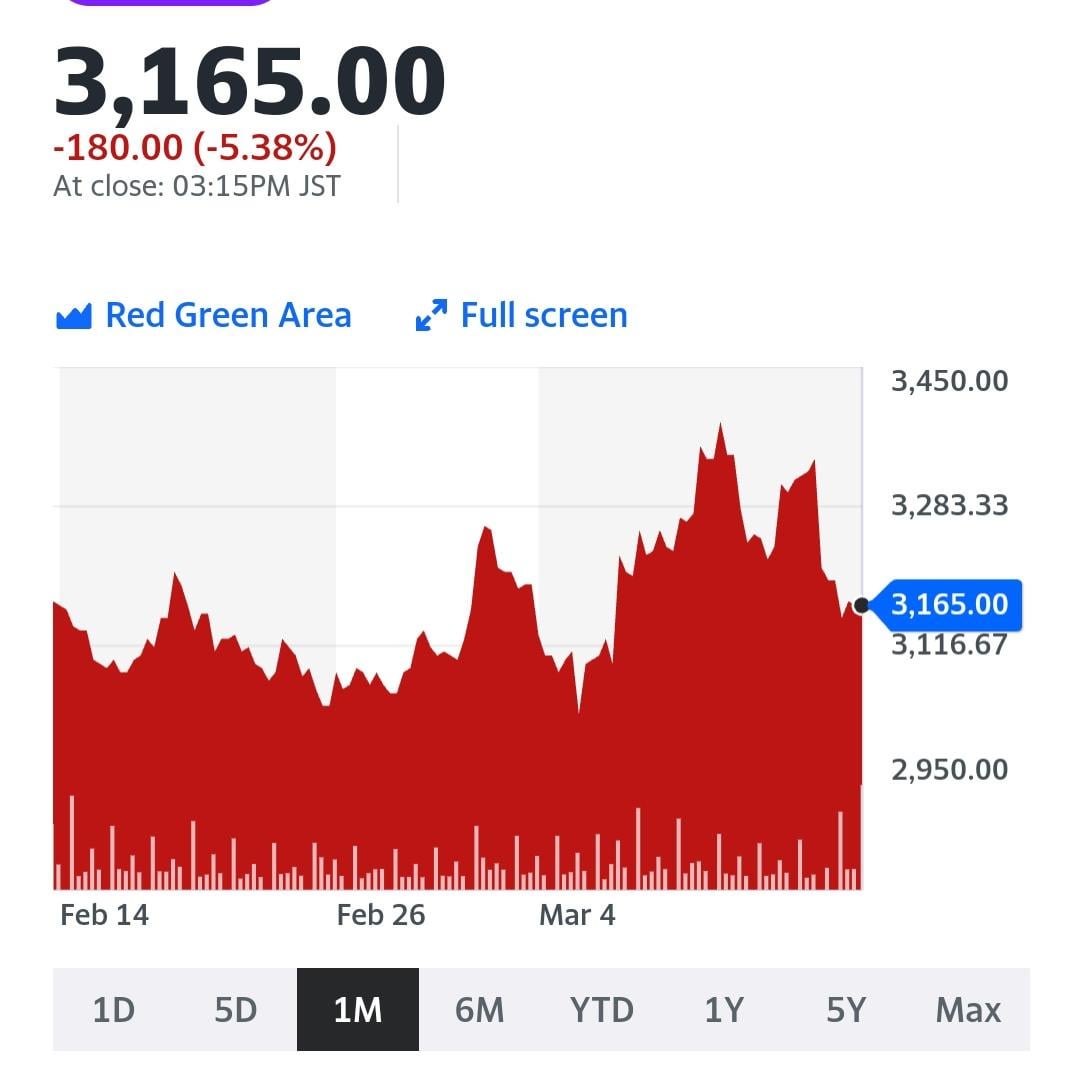This screenshot has height=1086, width=1080.
Task: Select the 1Y time range tab
Action: pos(723,1010)
